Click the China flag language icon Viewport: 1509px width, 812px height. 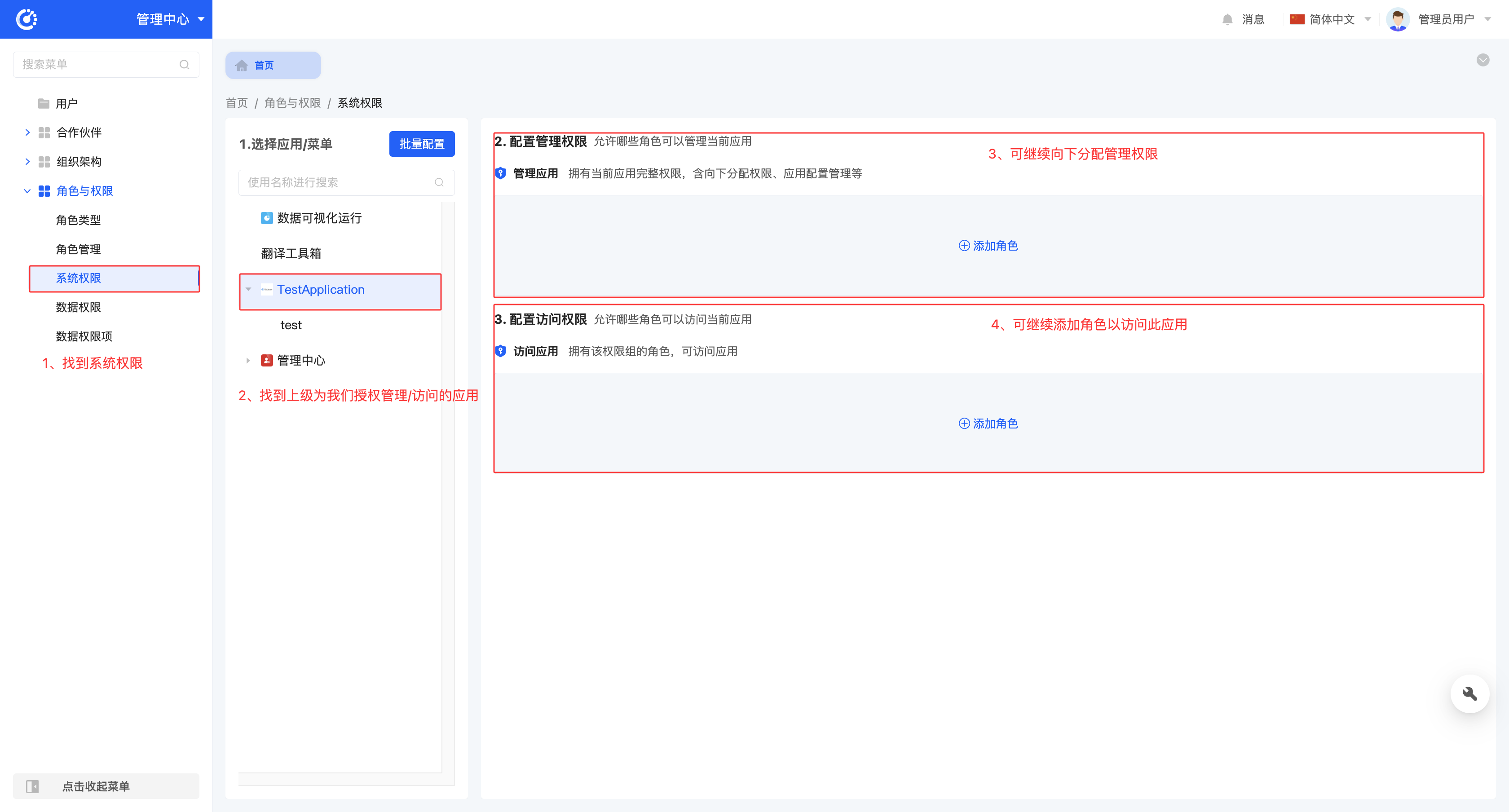tap(1297, 19)
